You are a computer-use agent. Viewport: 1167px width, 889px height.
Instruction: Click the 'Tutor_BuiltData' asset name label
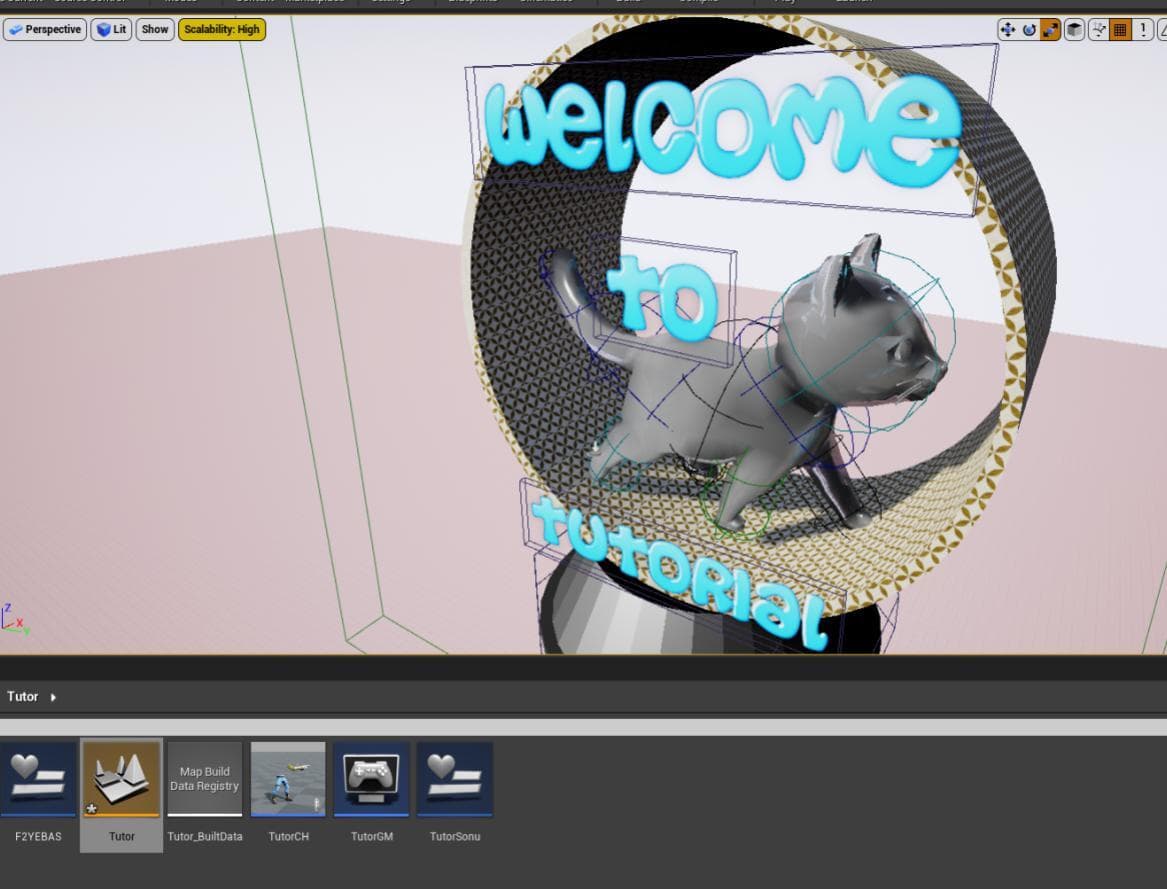(205, 837)
